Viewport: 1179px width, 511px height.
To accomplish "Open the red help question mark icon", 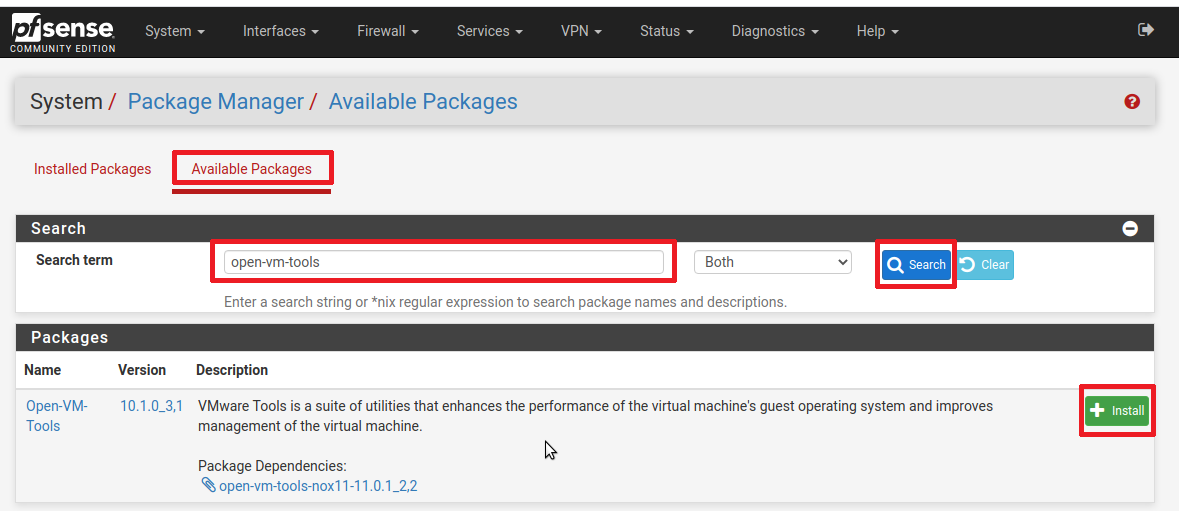I will (1132, 101).
